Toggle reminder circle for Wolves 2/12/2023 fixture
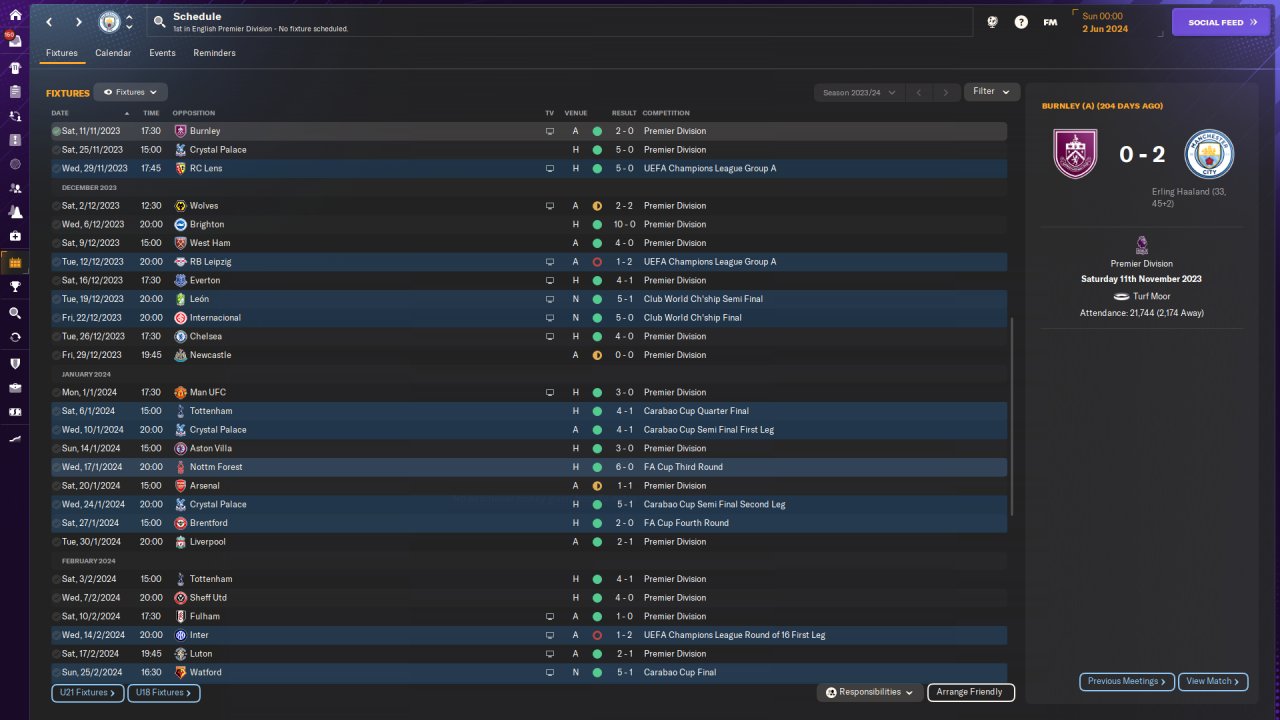 (56, 206)
